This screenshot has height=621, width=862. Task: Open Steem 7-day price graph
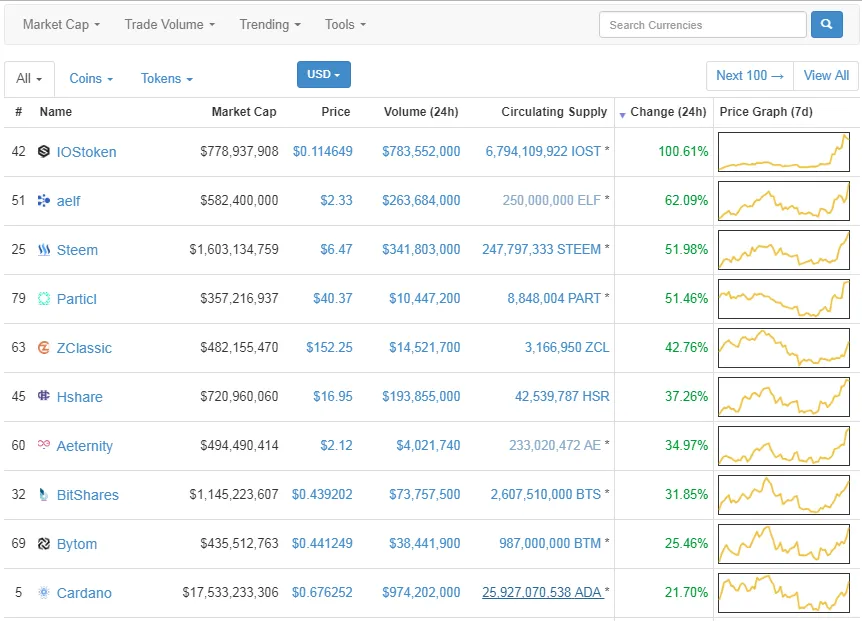(x=784, y=249)
